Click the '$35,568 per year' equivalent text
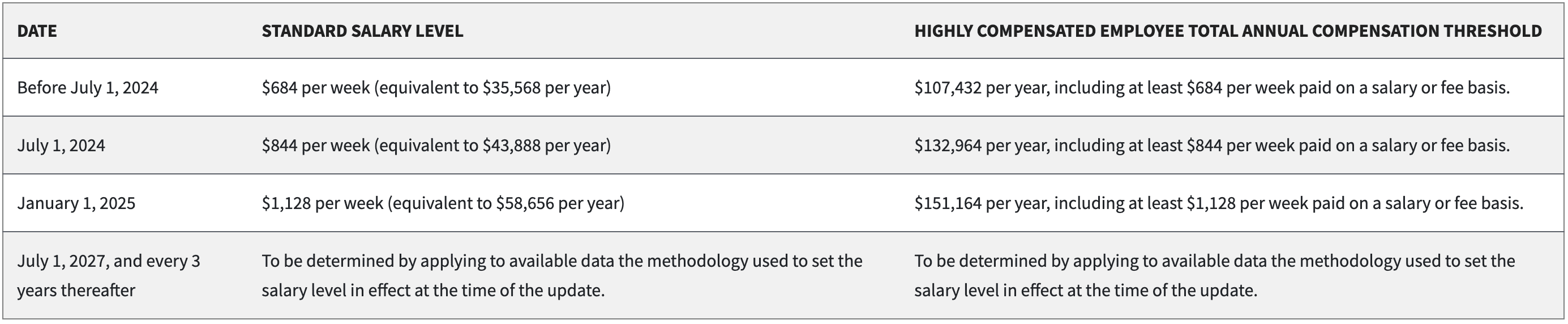1568x324 pixels. 544,88
